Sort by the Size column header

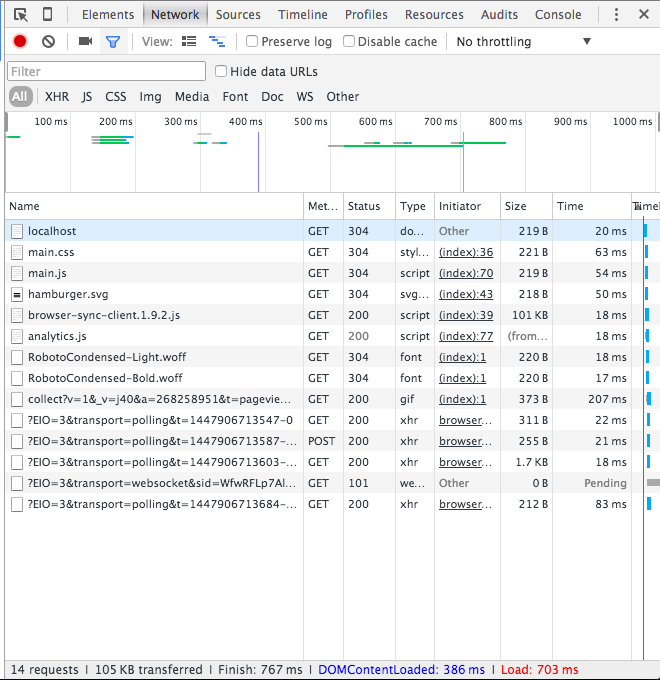pos(526,206)
